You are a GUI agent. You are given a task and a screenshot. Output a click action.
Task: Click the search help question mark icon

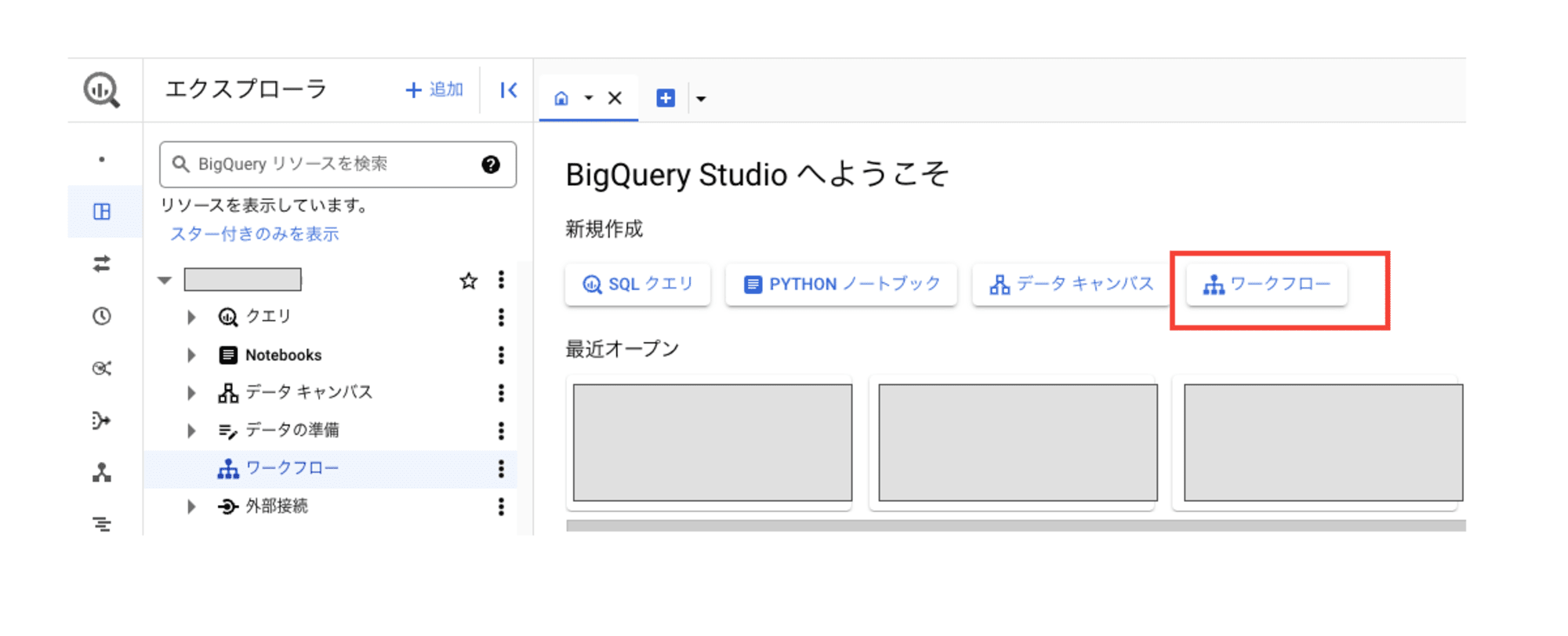coord(491,164)
